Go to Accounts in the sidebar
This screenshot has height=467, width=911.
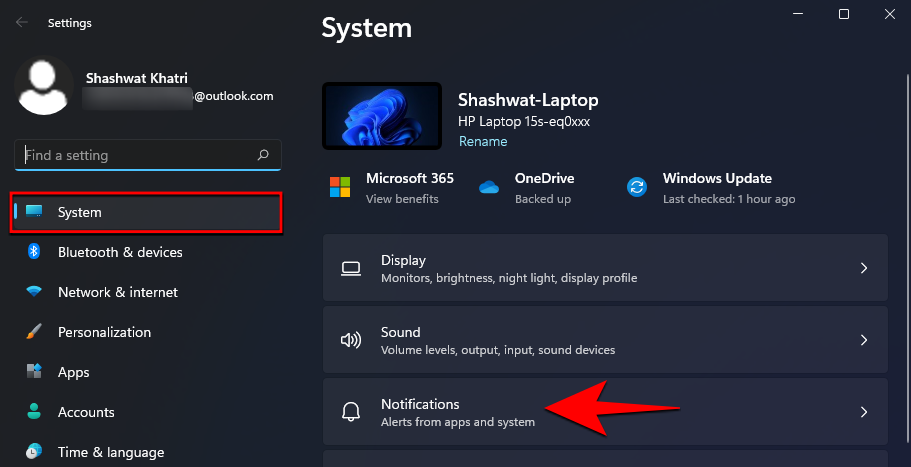pyautogui.click(x=86, y=412)
